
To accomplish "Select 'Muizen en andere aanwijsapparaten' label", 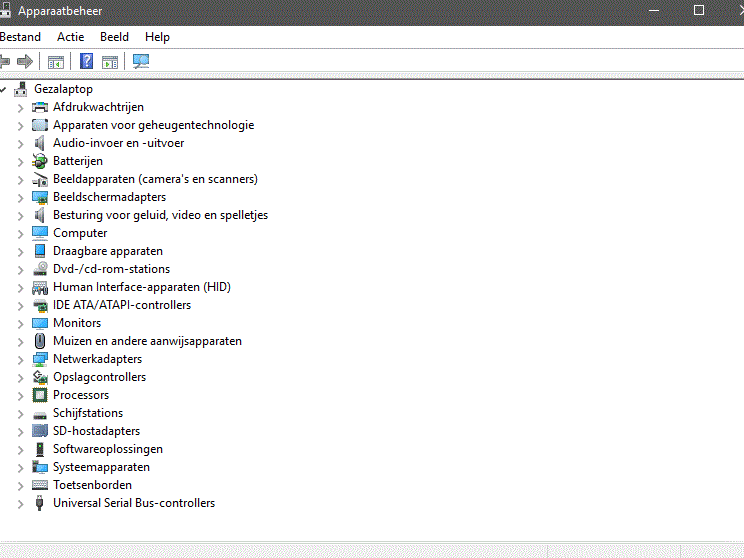I will [x=148, y=341].
